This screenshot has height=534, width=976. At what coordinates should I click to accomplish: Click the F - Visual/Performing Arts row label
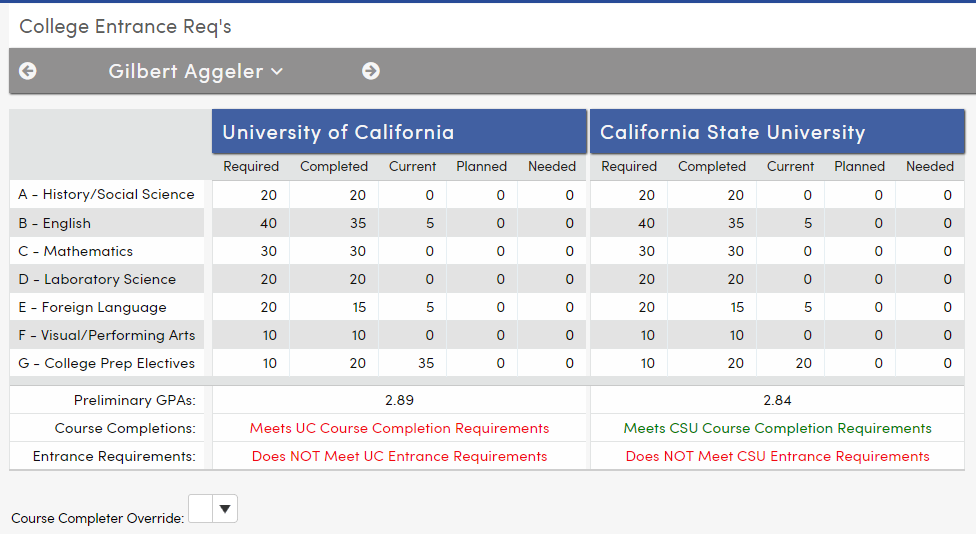106,335
